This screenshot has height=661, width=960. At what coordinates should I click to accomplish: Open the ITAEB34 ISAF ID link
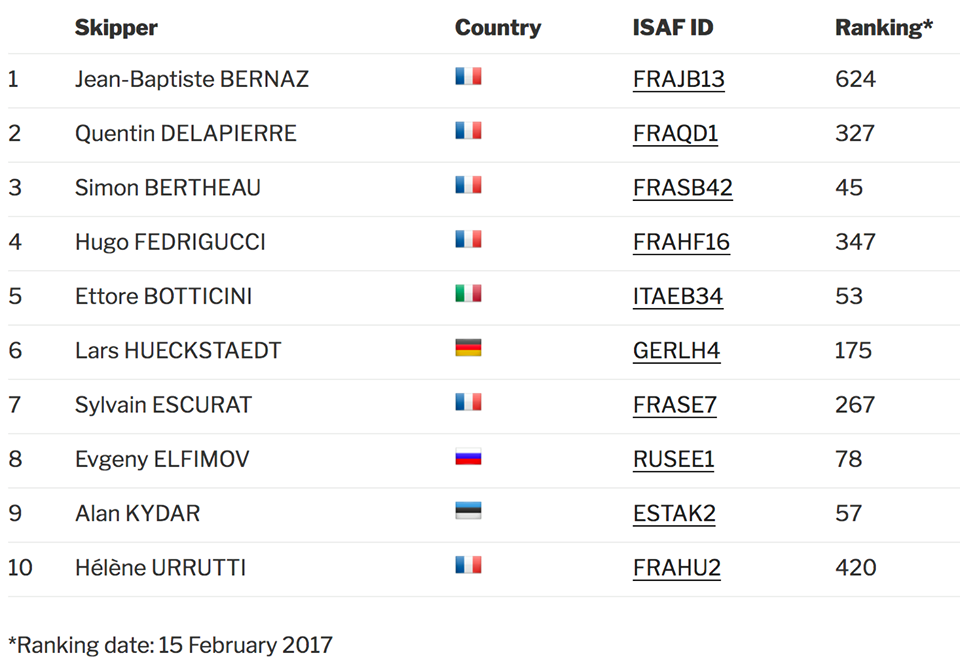coord(677,296)
